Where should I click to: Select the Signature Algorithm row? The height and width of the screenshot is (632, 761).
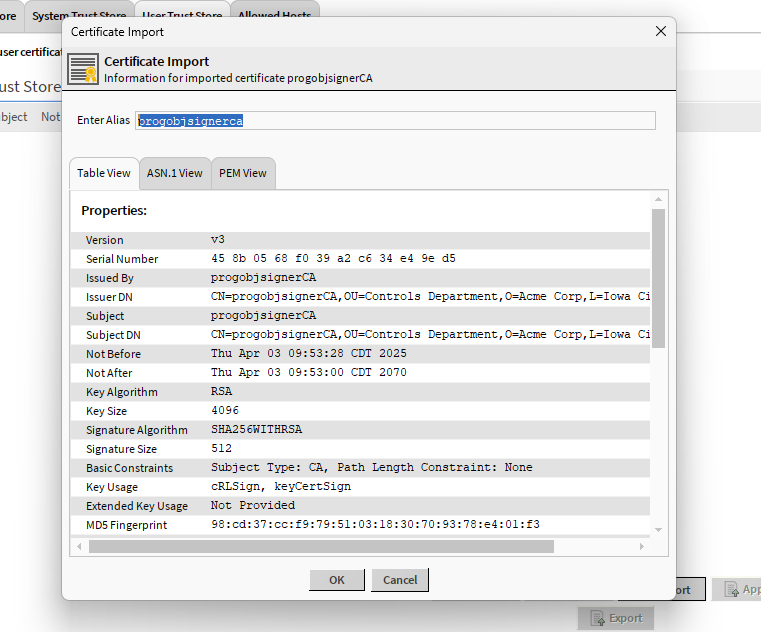point(360,430)
